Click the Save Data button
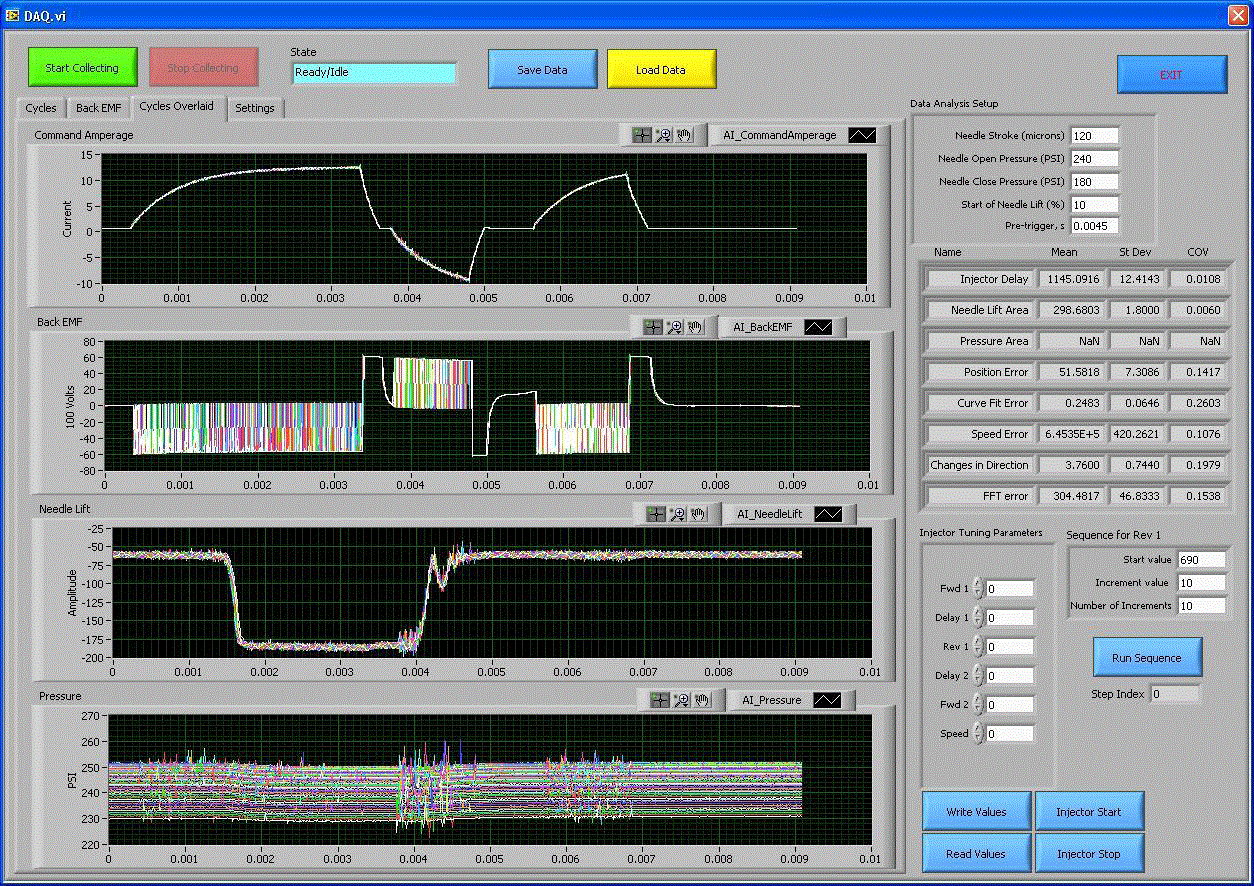Viewport: 1254px width, 886px height. [x=542, y=70]
